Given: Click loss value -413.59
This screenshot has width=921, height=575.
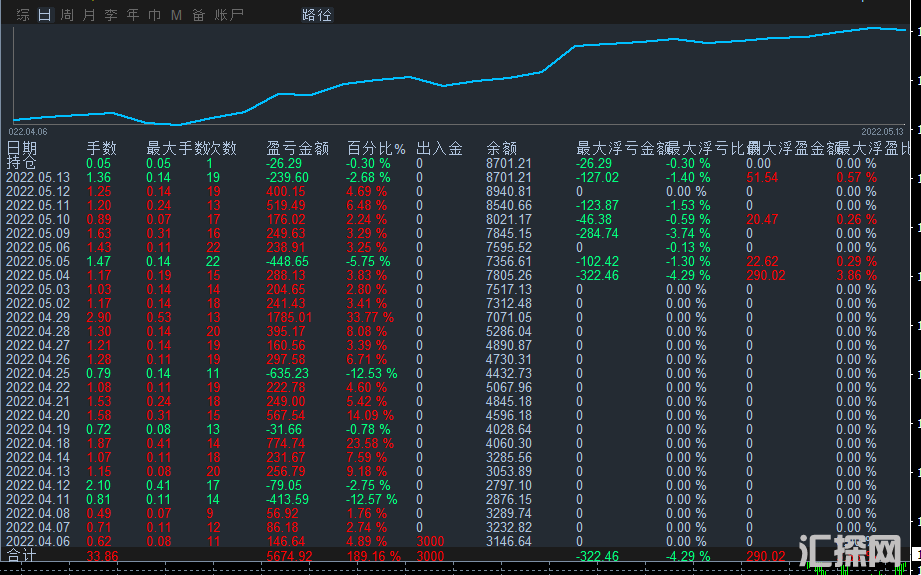Looking at the screenshot, I should 287,499.
